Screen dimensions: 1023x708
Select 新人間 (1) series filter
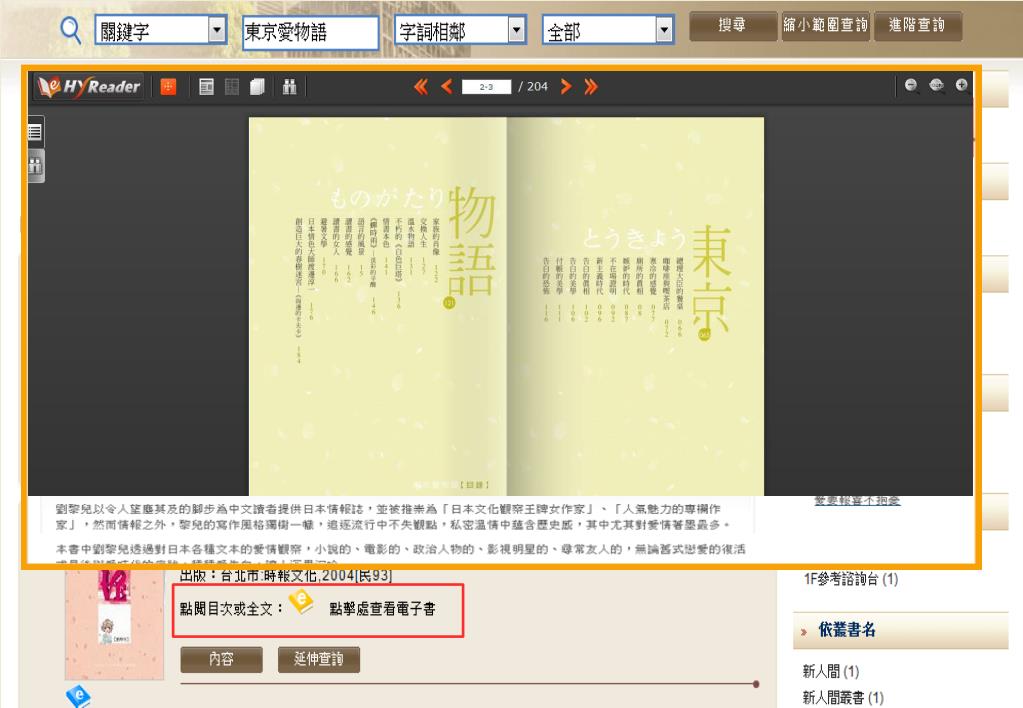(831, 671)
